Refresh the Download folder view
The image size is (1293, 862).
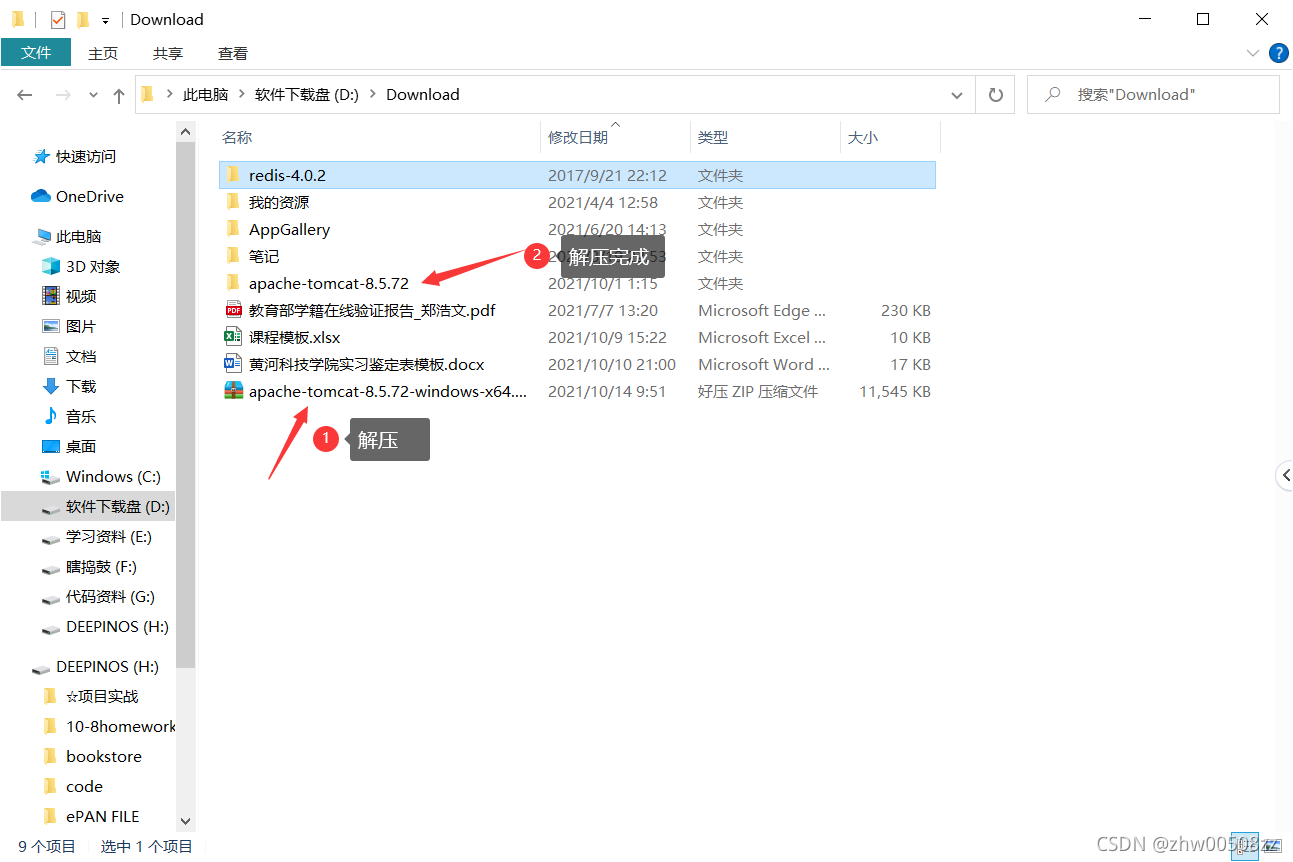pos(995,95)
